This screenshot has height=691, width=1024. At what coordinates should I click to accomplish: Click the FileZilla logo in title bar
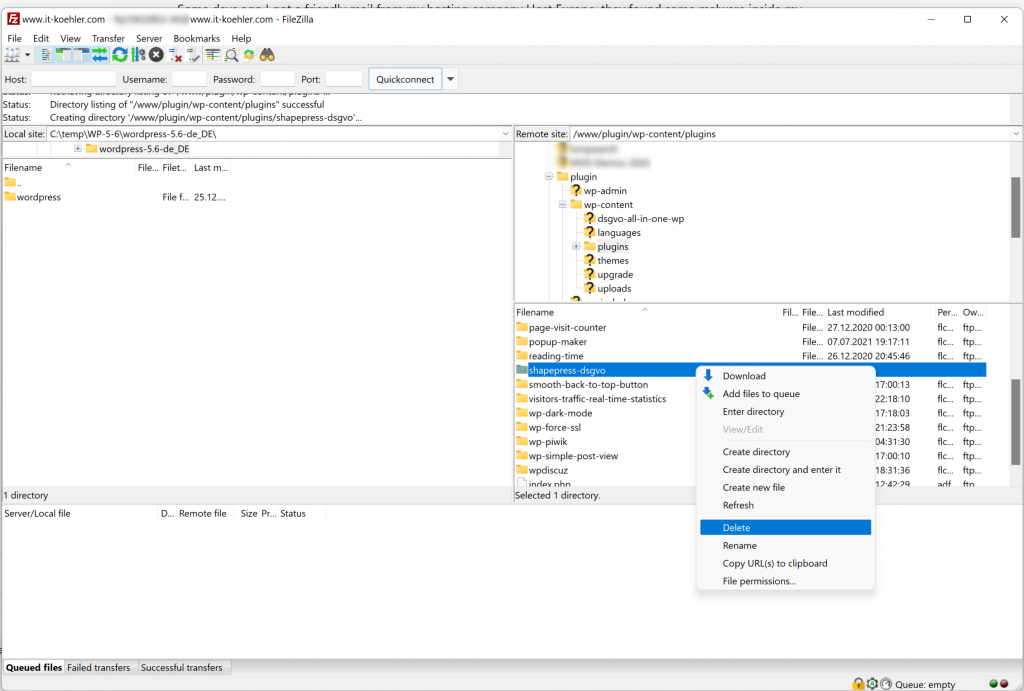13,19
